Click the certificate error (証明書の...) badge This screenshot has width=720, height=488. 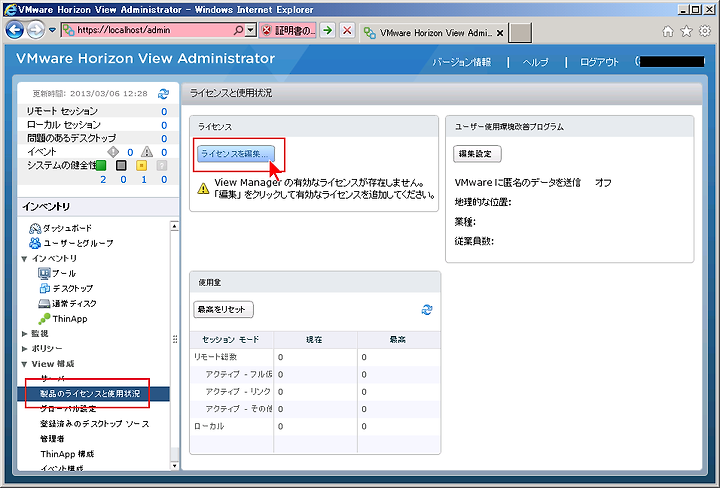(288, 31)
